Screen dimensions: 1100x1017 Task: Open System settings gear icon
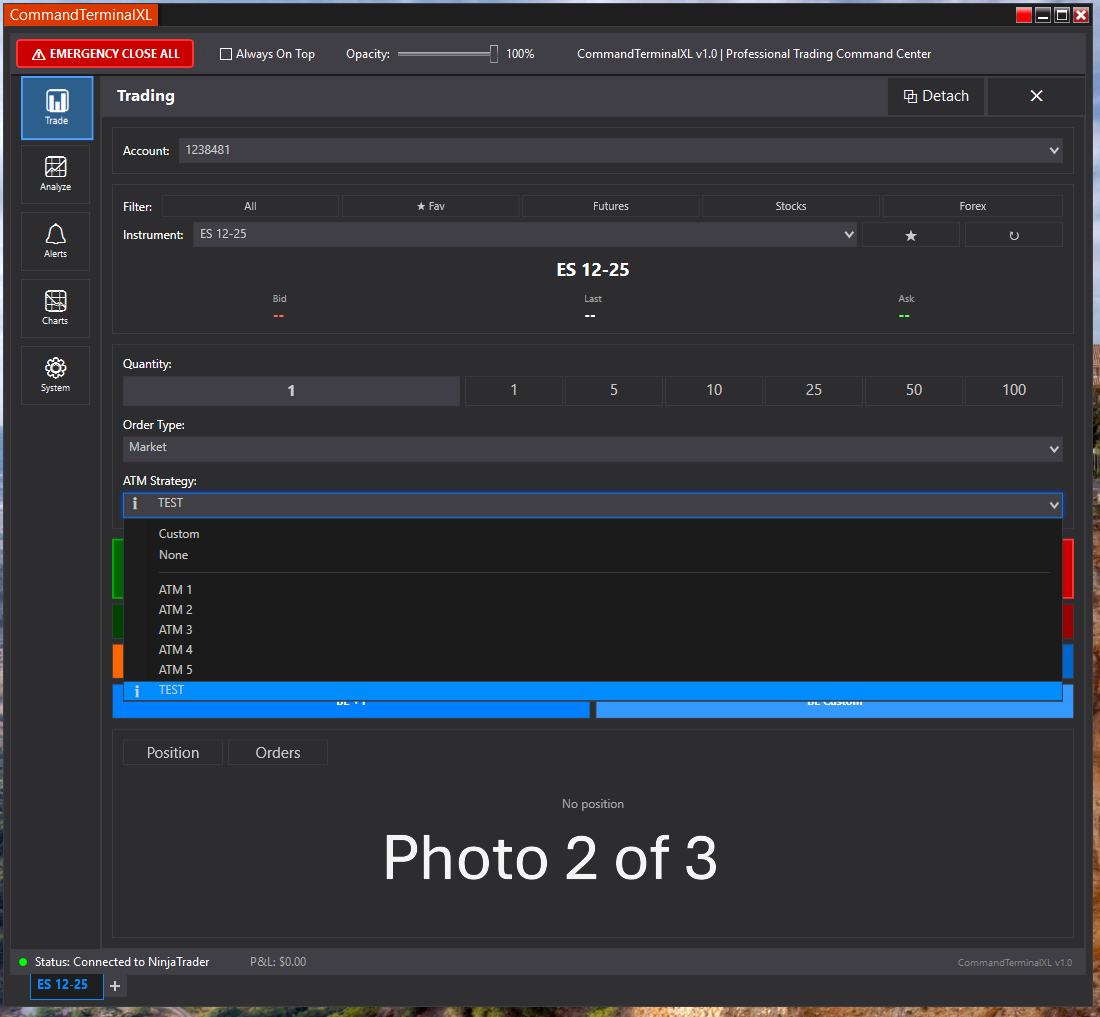pyautogui.click(x=56, y=375)
